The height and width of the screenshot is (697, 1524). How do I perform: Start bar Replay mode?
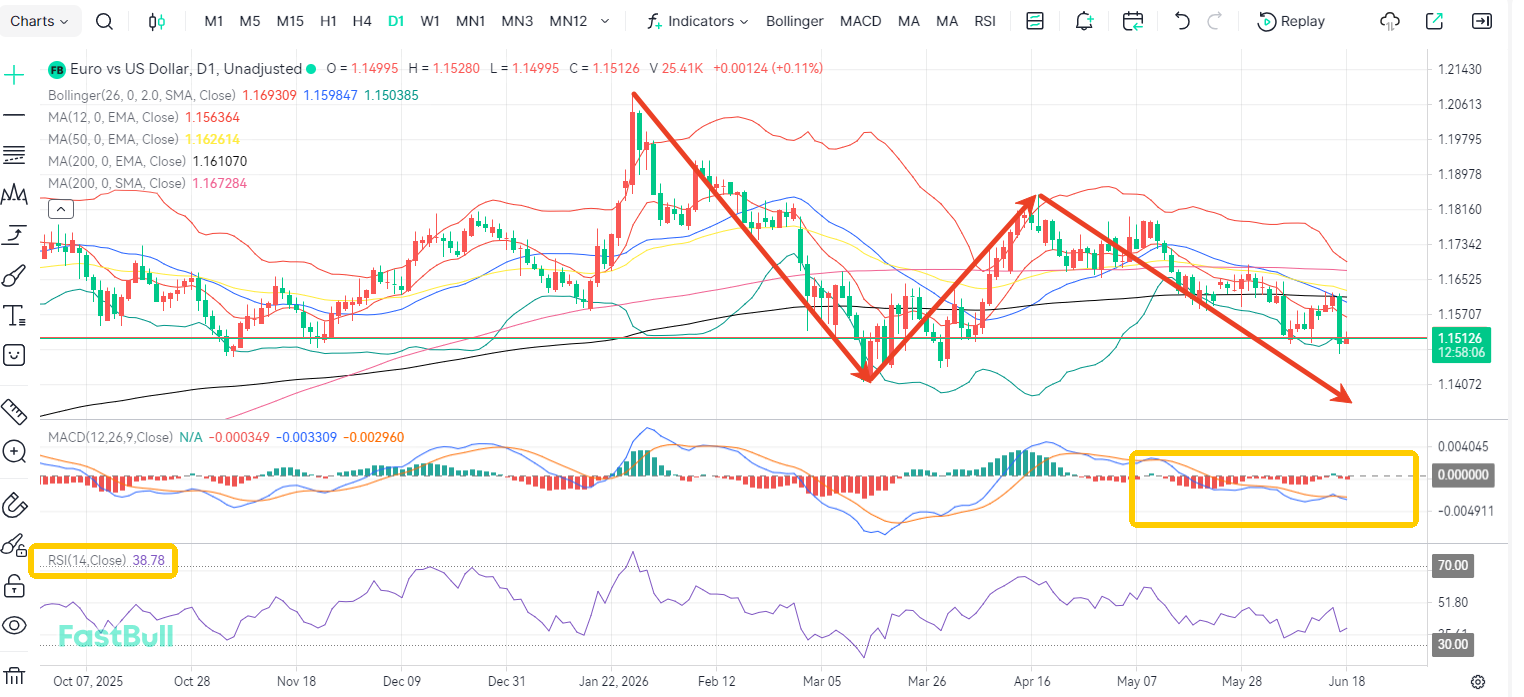(1291, 21)
